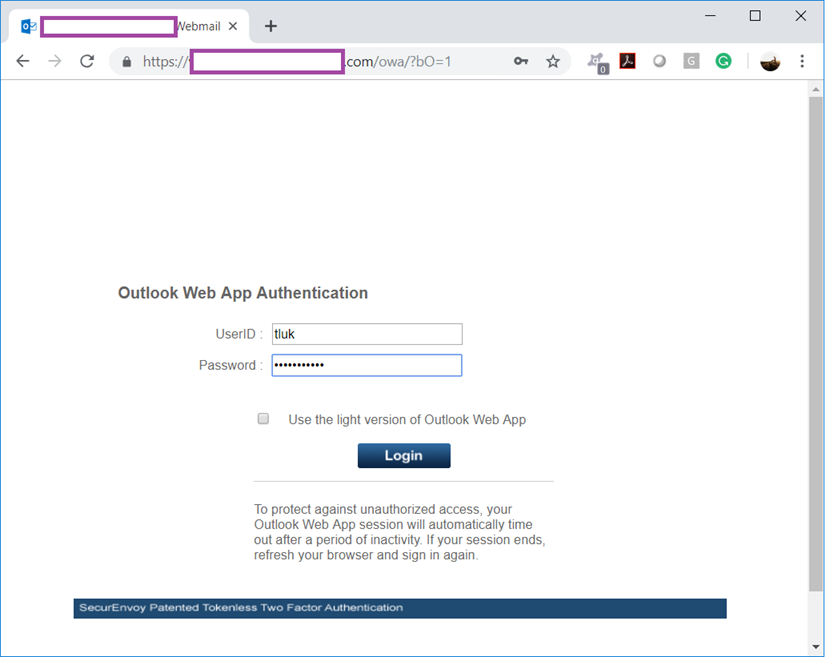The height and width of the screenshot is (657, 826).
Task: Click the Login button
Action: pyautogui.click(x=404, y=455)
